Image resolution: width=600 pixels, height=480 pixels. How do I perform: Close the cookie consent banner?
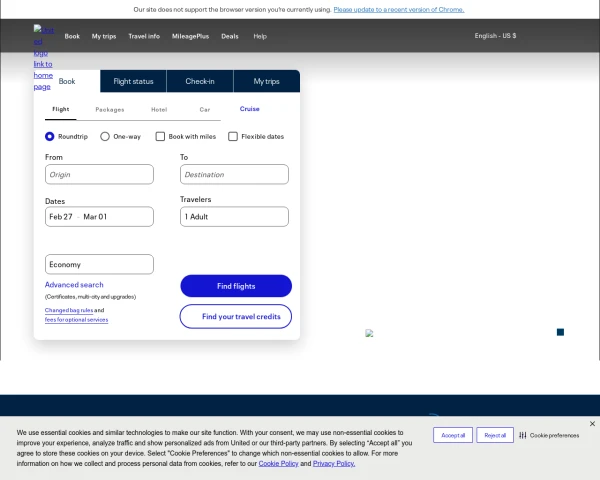tap(592, 424)
